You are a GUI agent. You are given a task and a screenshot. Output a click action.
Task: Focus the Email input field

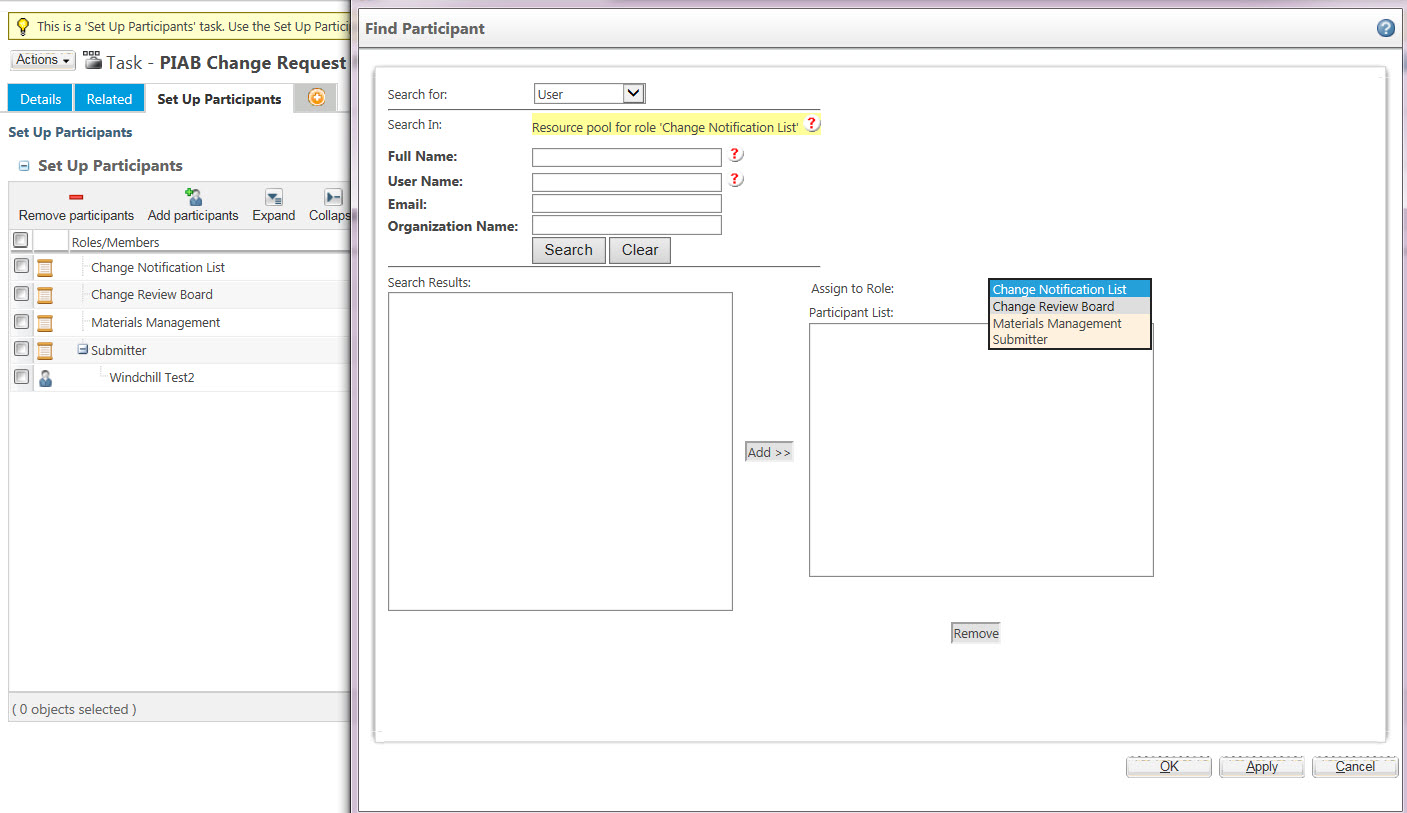point(627,204)
